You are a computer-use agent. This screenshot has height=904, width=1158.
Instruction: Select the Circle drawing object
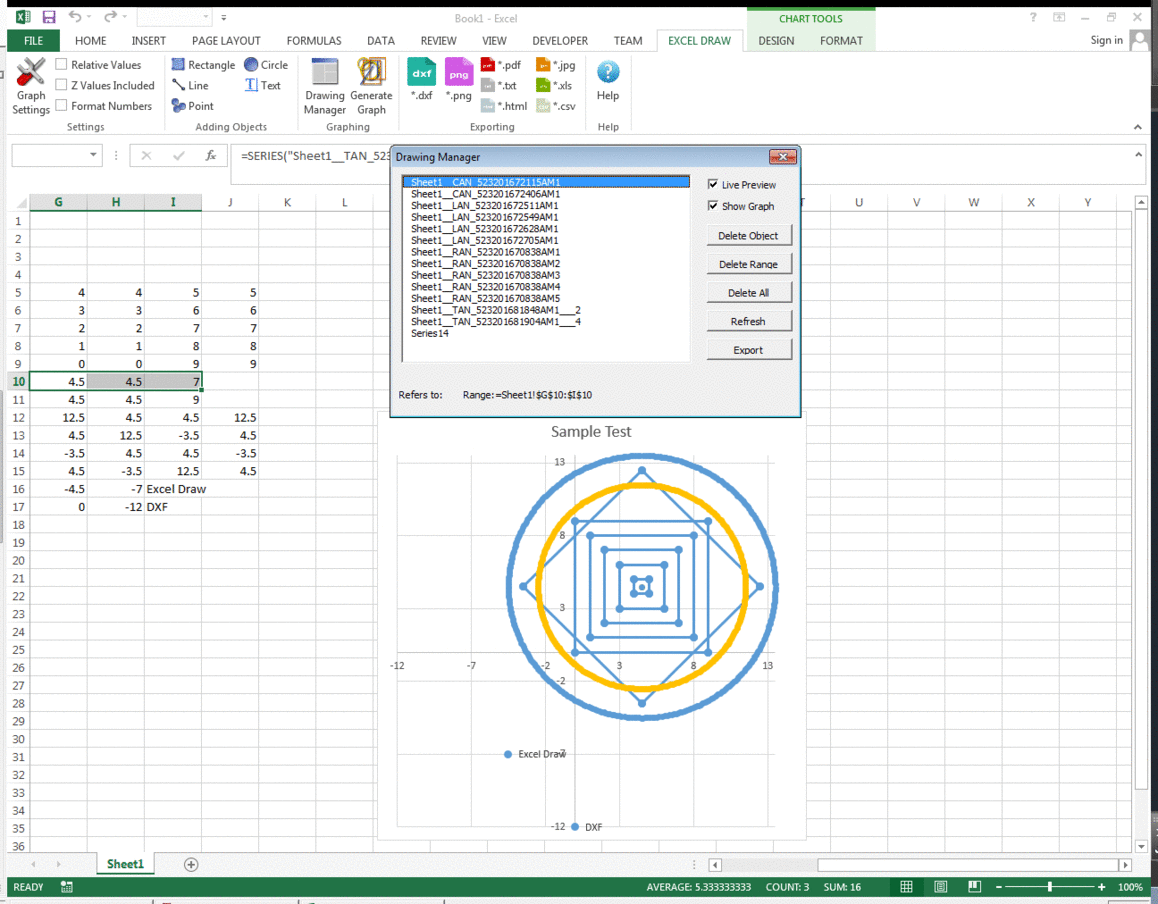(266, 64)
